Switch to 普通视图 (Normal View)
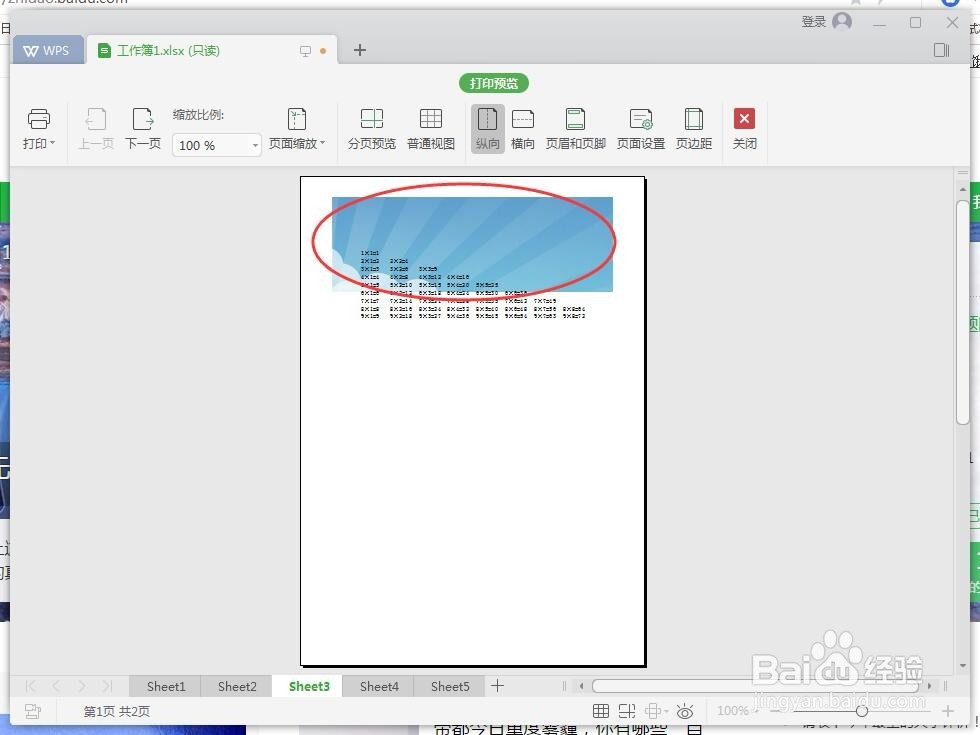Image resolution: width=980 pixels, height=735 pixels. [431, 128]
